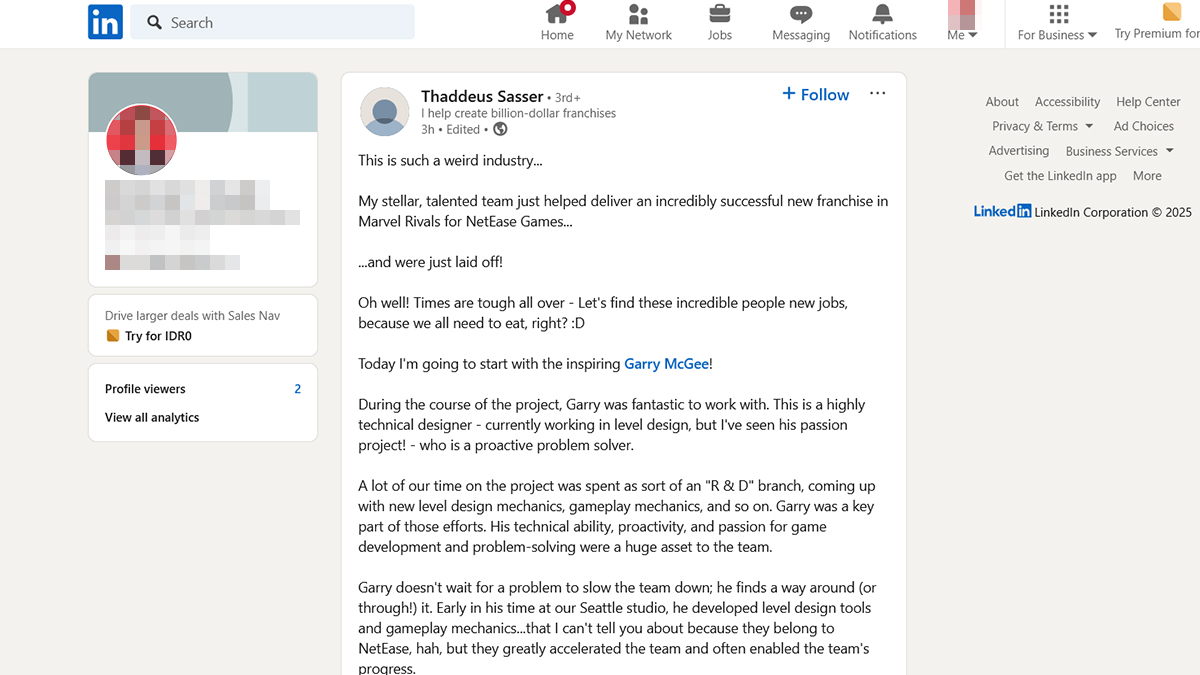1200x675 pixels.
Task: Open Messaging chat icon
Action: pyautogui.click(x=800, y=14)
